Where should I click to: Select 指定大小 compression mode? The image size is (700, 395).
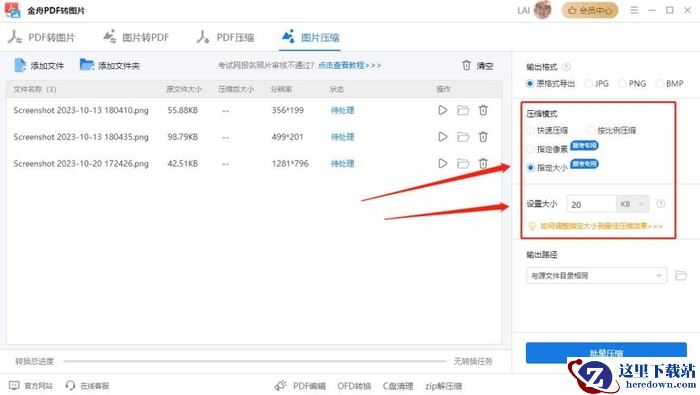point(547,168)
